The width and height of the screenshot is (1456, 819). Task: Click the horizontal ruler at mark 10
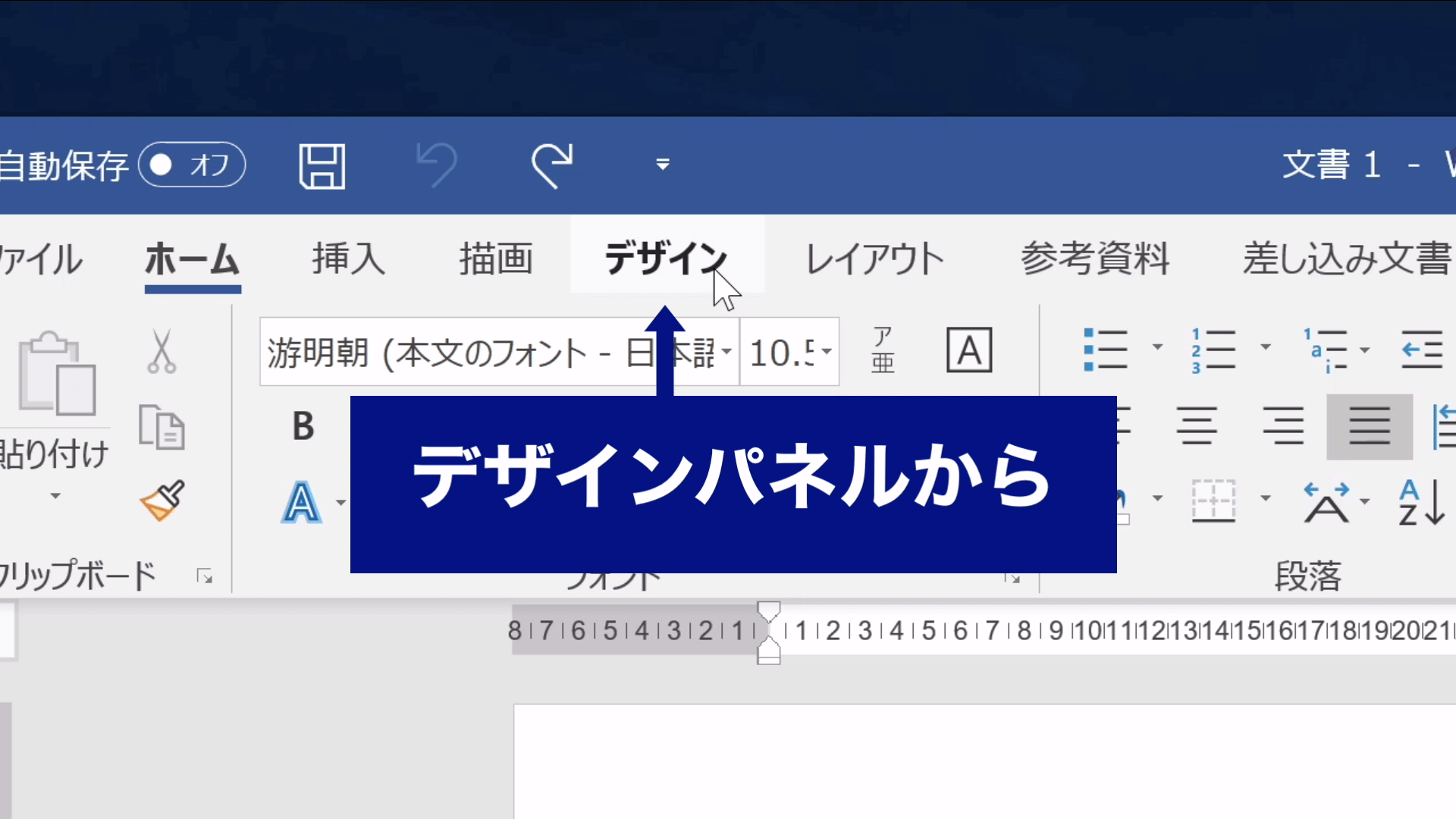point(1087,630)
